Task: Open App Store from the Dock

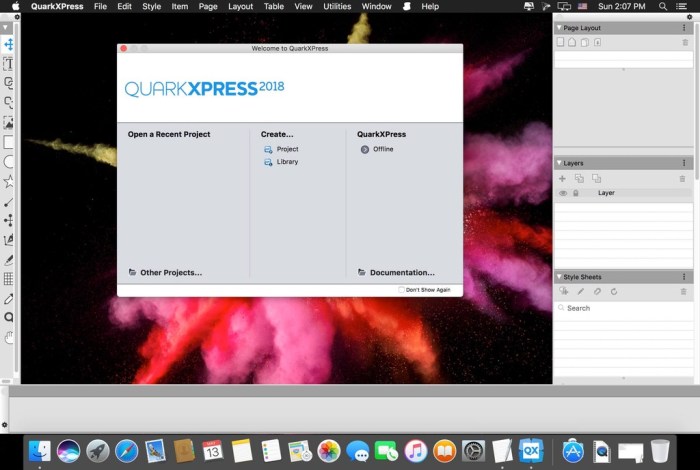Action: coord(573,451)
